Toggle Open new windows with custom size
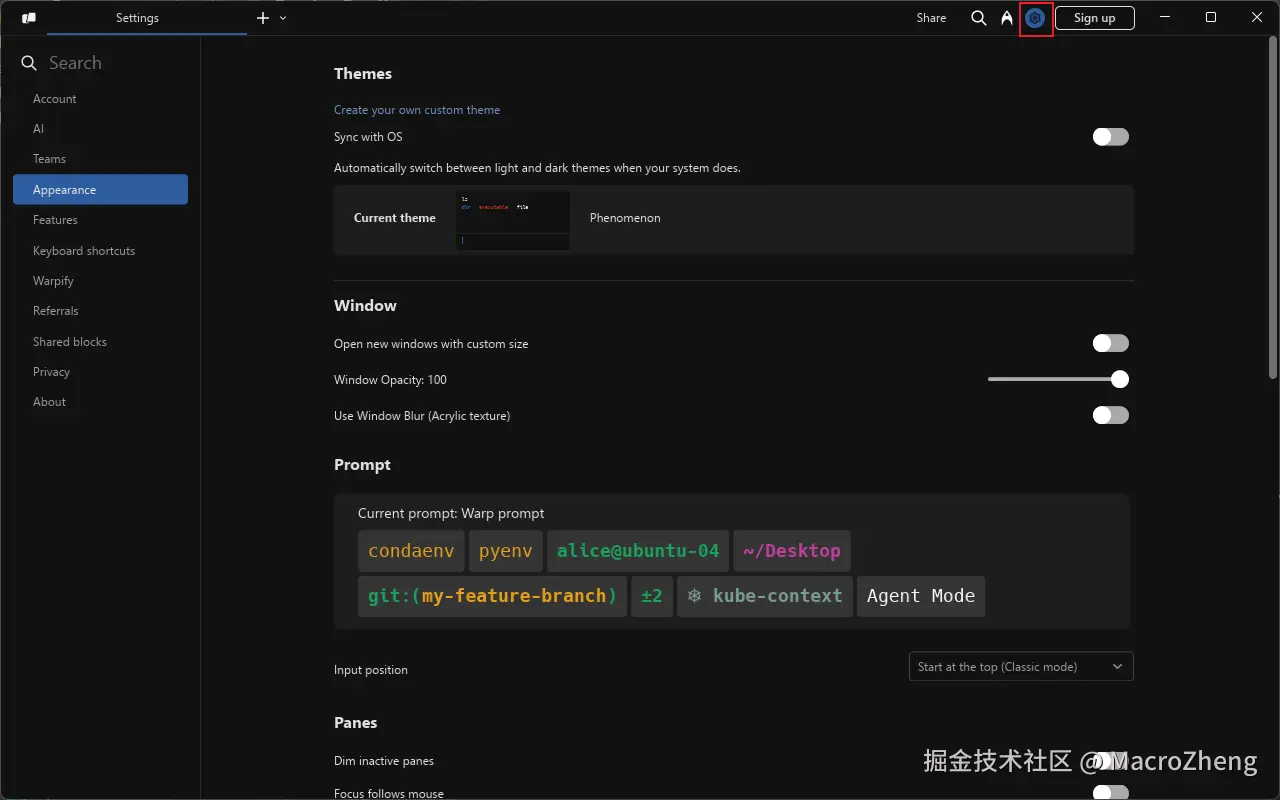 [1110, 343]
